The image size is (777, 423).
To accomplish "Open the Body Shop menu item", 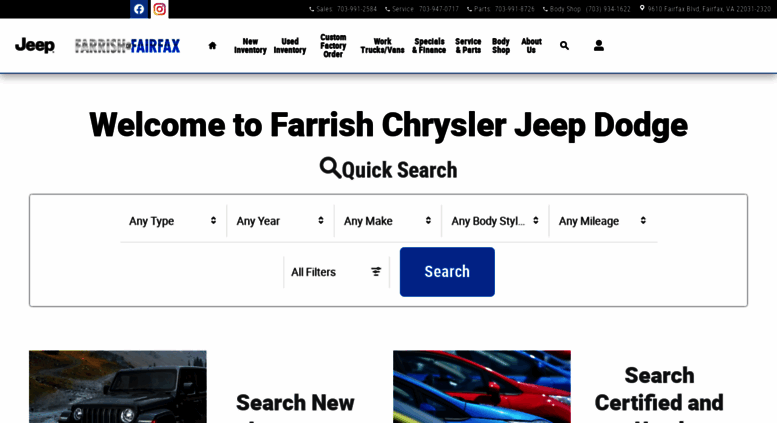I will coord(501,46).
